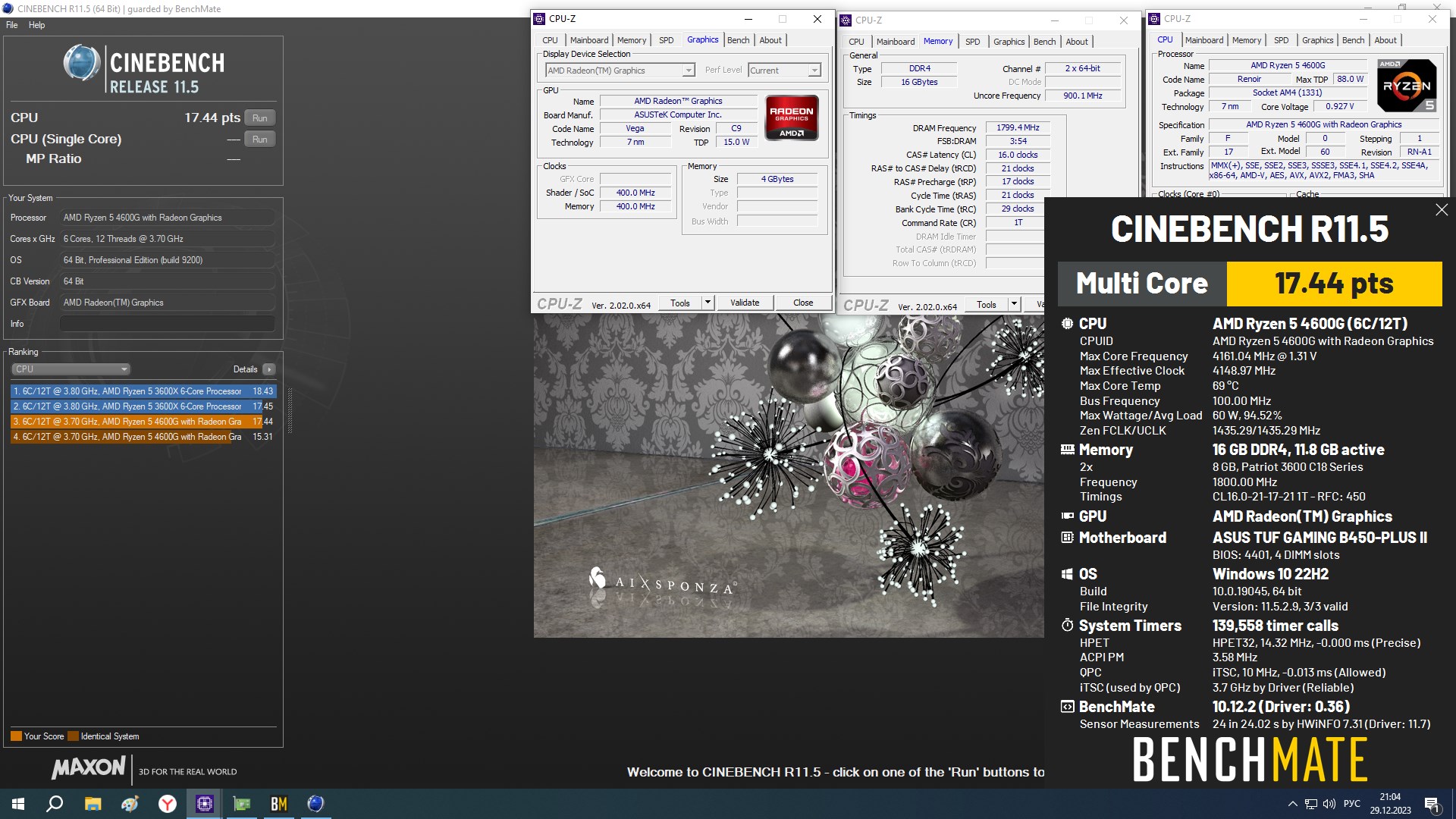Viewport: 1456px width, 819px height.
Task: Close the BenchMate result overlay
Action: [x=1442, y=210]
